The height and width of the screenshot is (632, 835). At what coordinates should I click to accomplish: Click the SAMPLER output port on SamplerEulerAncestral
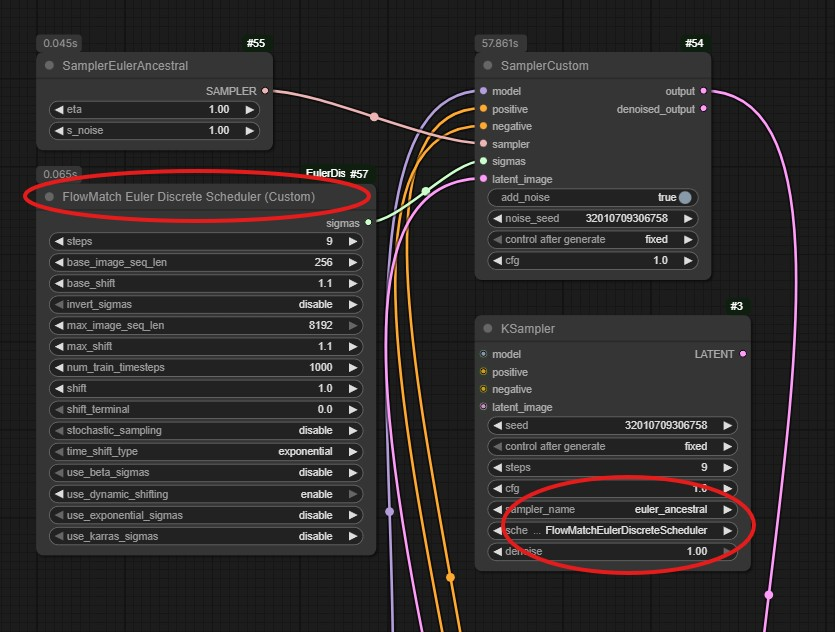pos(264,91)
